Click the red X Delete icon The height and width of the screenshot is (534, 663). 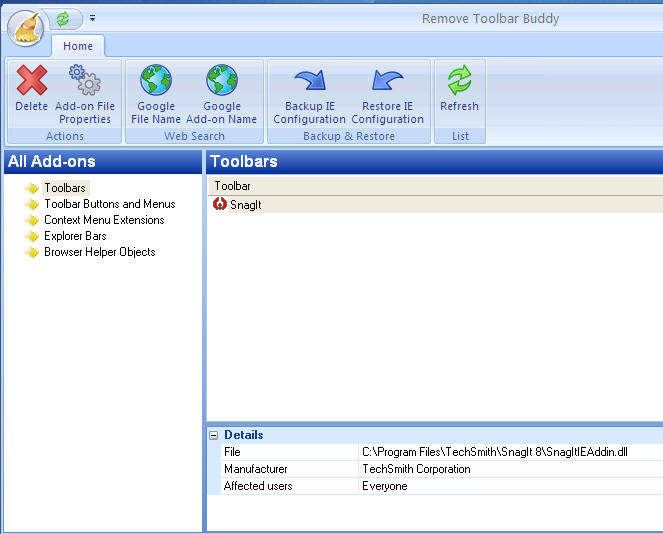(32, 82)
